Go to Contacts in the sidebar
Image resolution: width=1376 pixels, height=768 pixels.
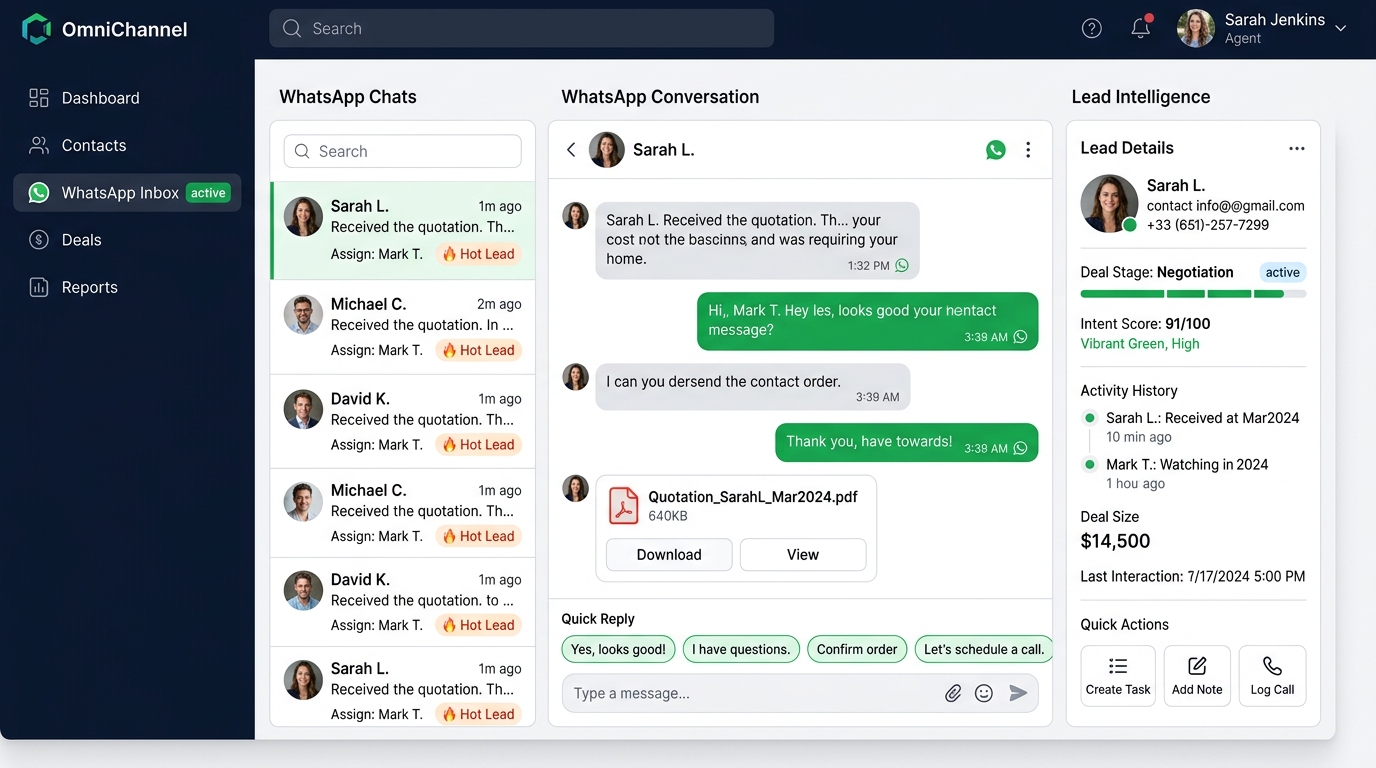pyautogui.click(x=127, y=145)
